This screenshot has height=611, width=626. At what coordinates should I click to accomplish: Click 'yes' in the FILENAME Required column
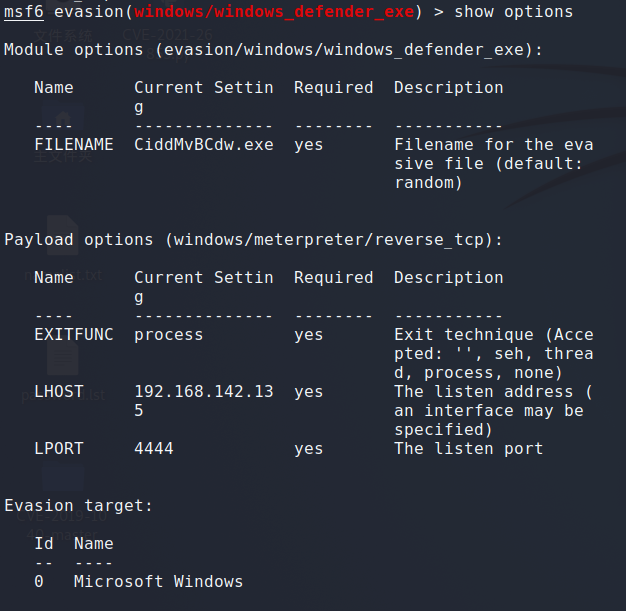click(309, 145)
